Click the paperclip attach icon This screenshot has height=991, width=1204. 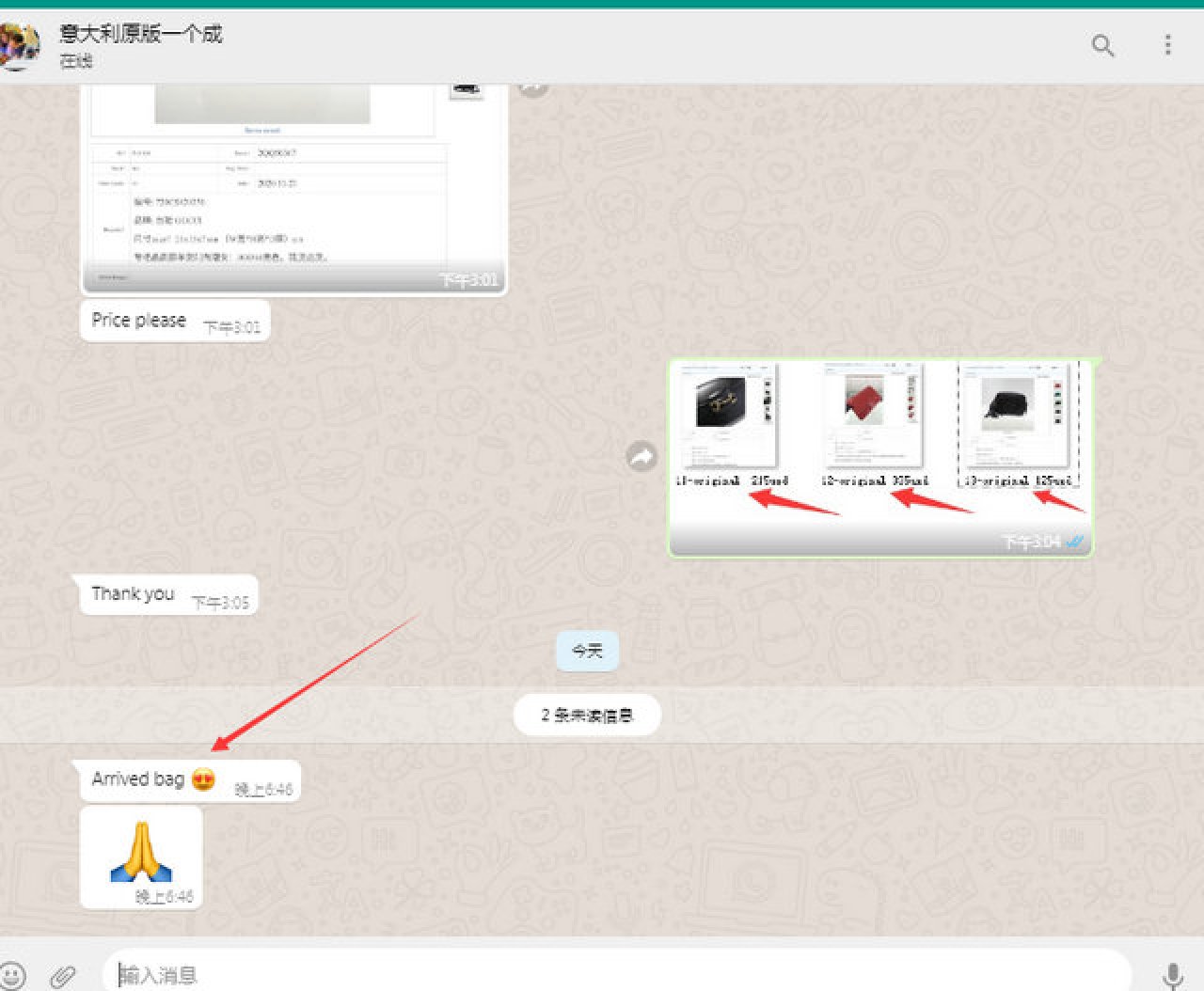[63, 976]
